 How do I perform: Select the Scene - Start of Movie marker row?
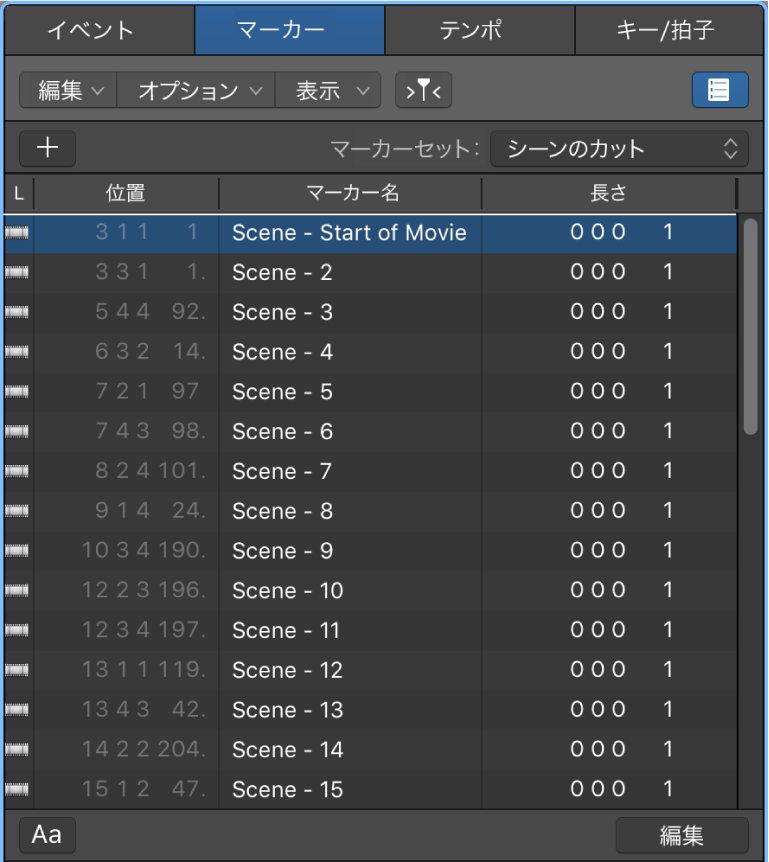pyautogui.click(x=349, y=233)
